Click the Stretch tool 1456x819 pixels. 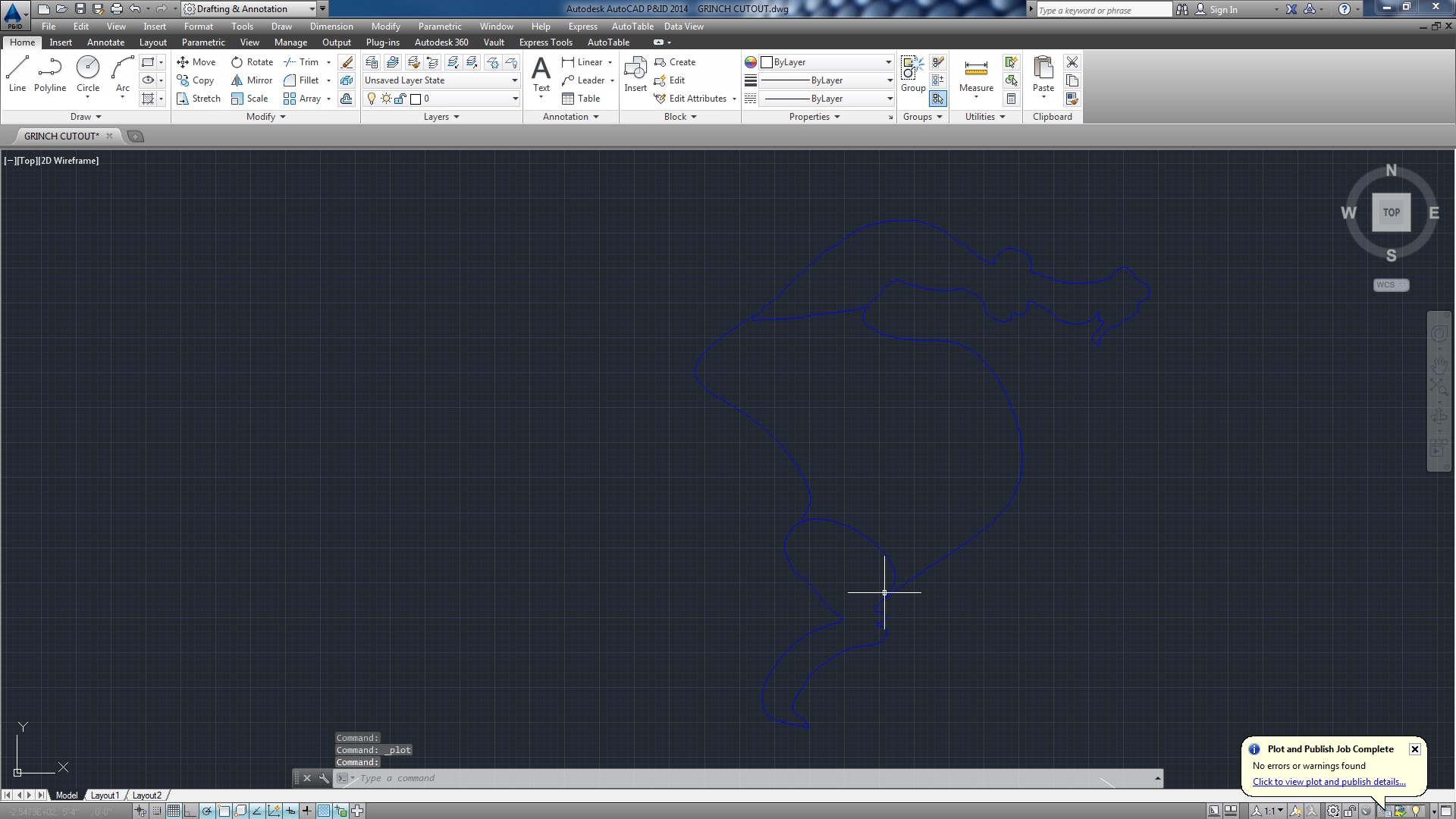(x=199, y=99)
